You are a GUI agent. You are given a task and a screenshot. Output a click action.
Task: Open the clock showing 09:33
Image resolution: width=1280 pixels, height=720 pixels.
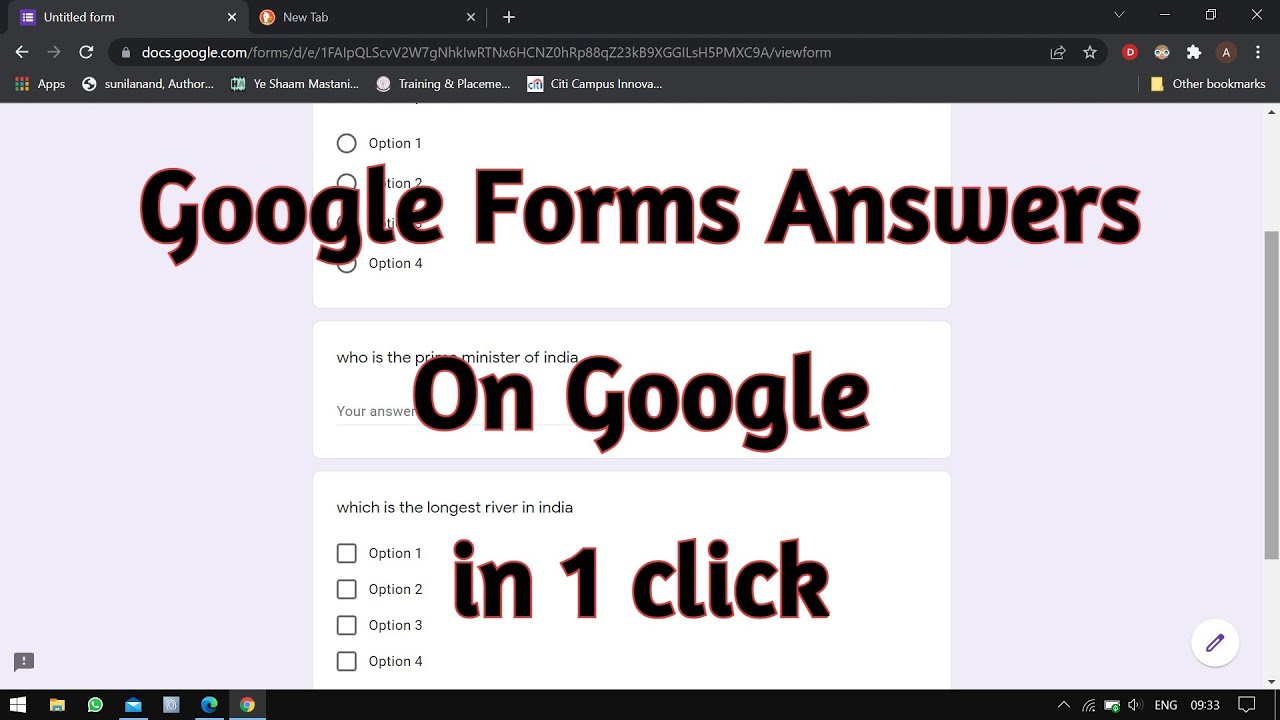pyautogui.click(x=1205, y=705)
